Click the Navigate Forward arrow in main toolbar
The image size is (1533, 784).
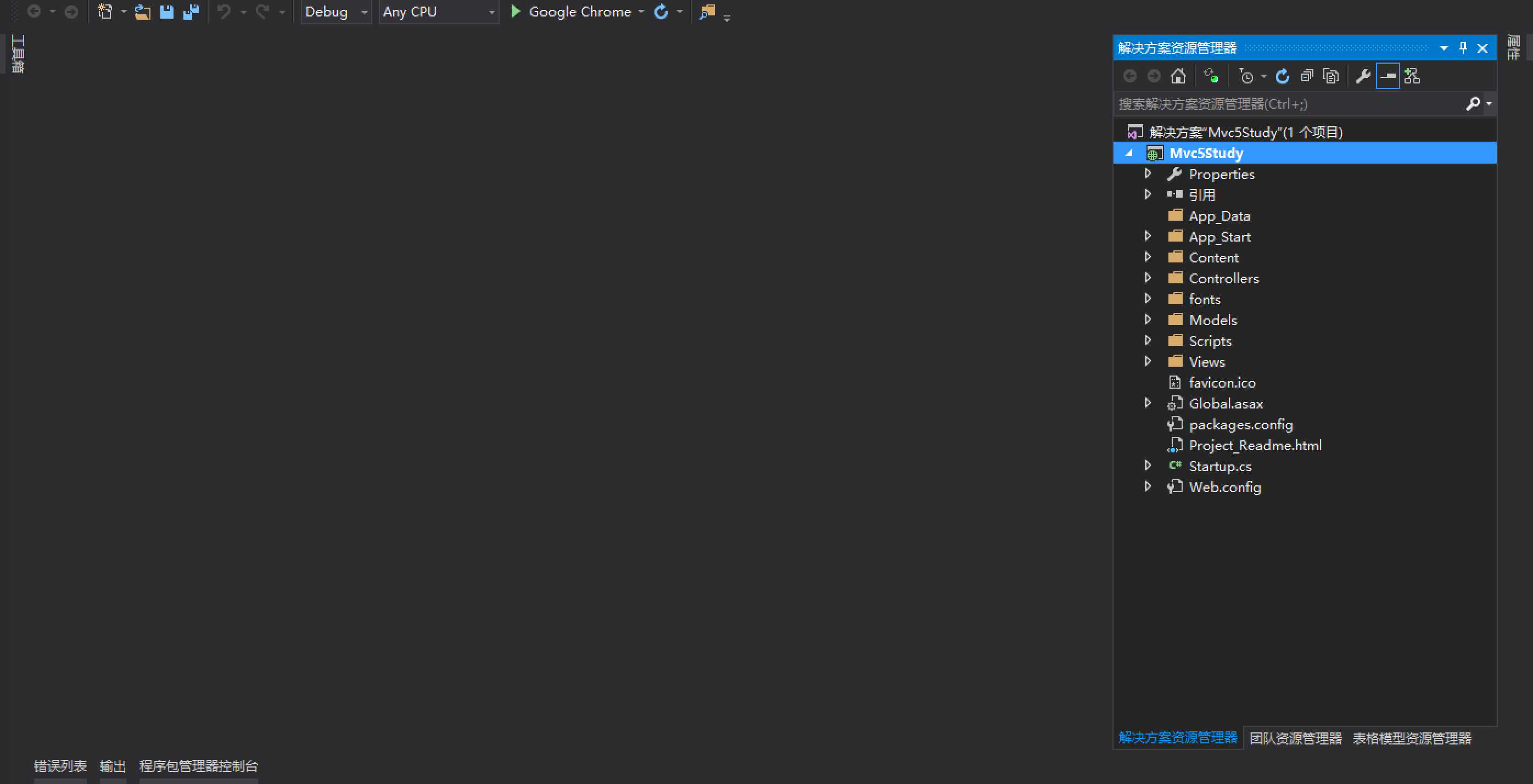point(71,12)
